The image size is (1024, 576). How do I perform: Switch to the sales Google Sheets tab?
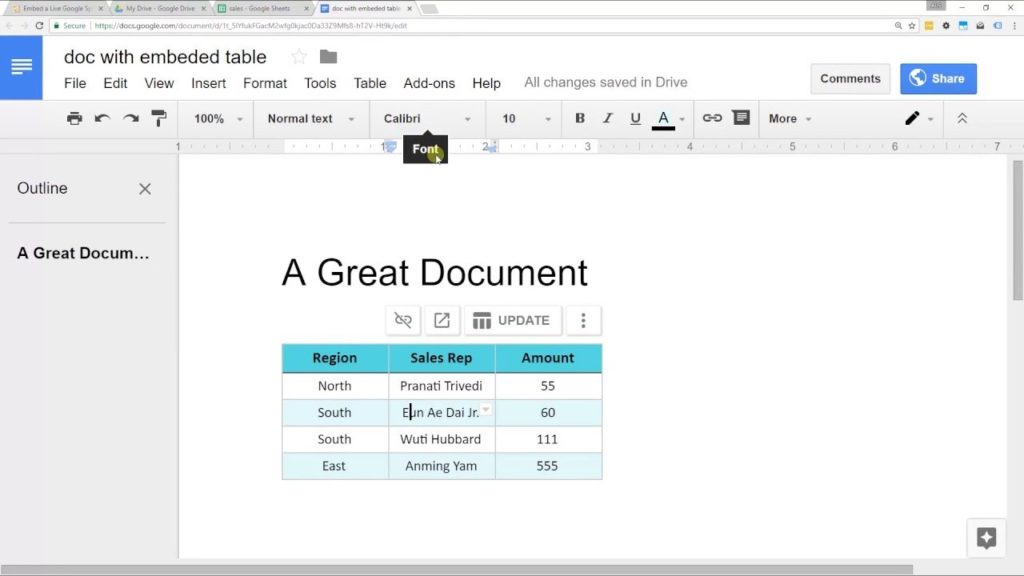point(260,7)
